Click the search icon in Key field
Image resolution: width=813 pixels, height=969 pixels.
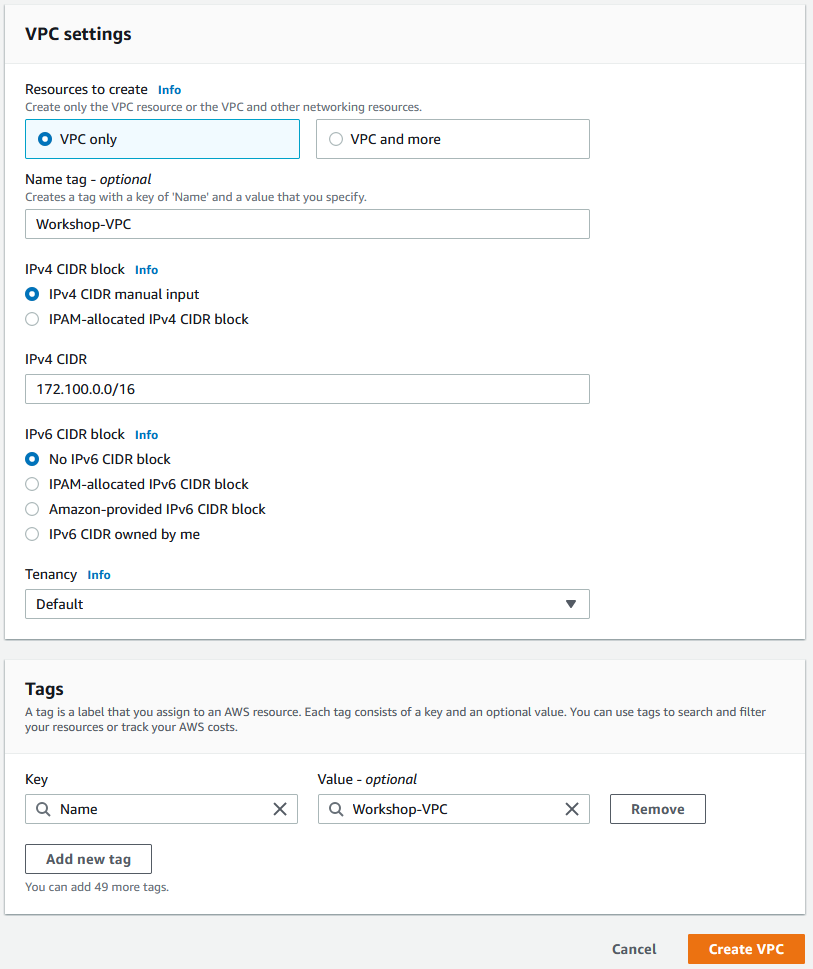coord(43,809)
